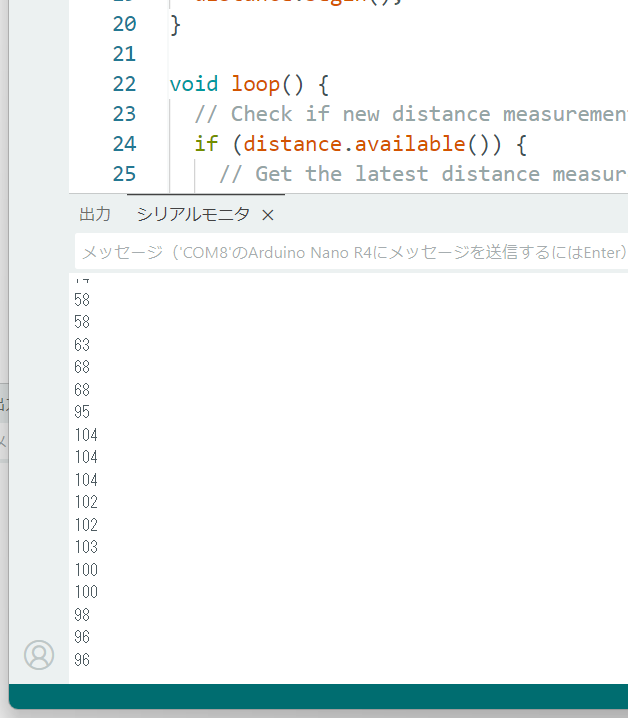Click line number 24 in the gutter
Image resolution: width=628 pixels, height=718 pixels.
tap(124, 144)
